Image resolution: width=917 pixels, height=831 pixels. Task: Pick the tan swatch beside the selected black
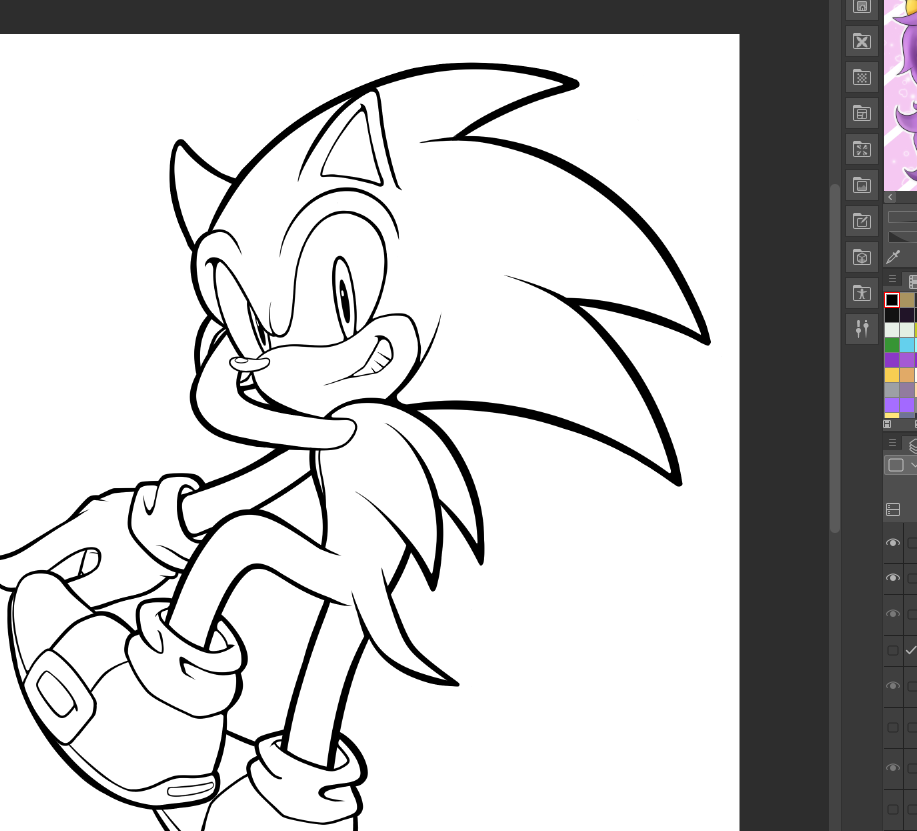[x=907, y=300]
